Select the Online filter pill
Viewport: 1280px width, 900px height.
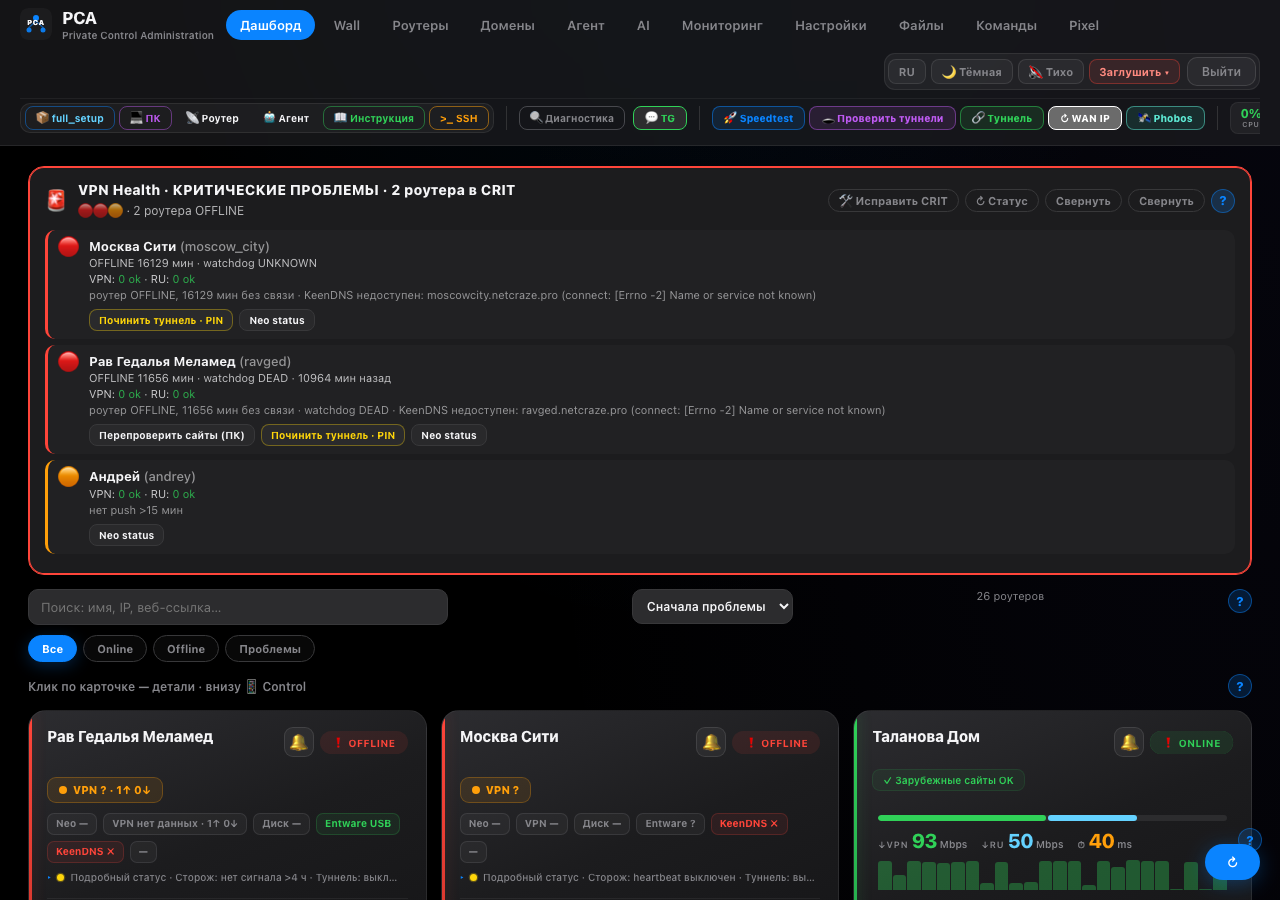[115, 649]
